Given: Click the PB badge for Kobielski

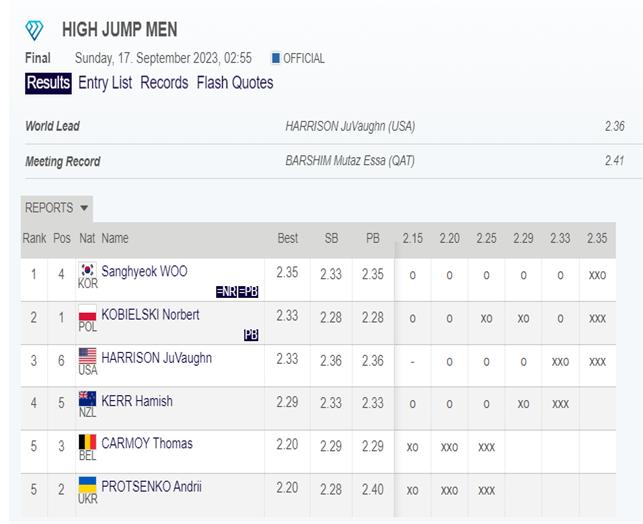Looking at the screenshot, I should click(x=251, y=335).
